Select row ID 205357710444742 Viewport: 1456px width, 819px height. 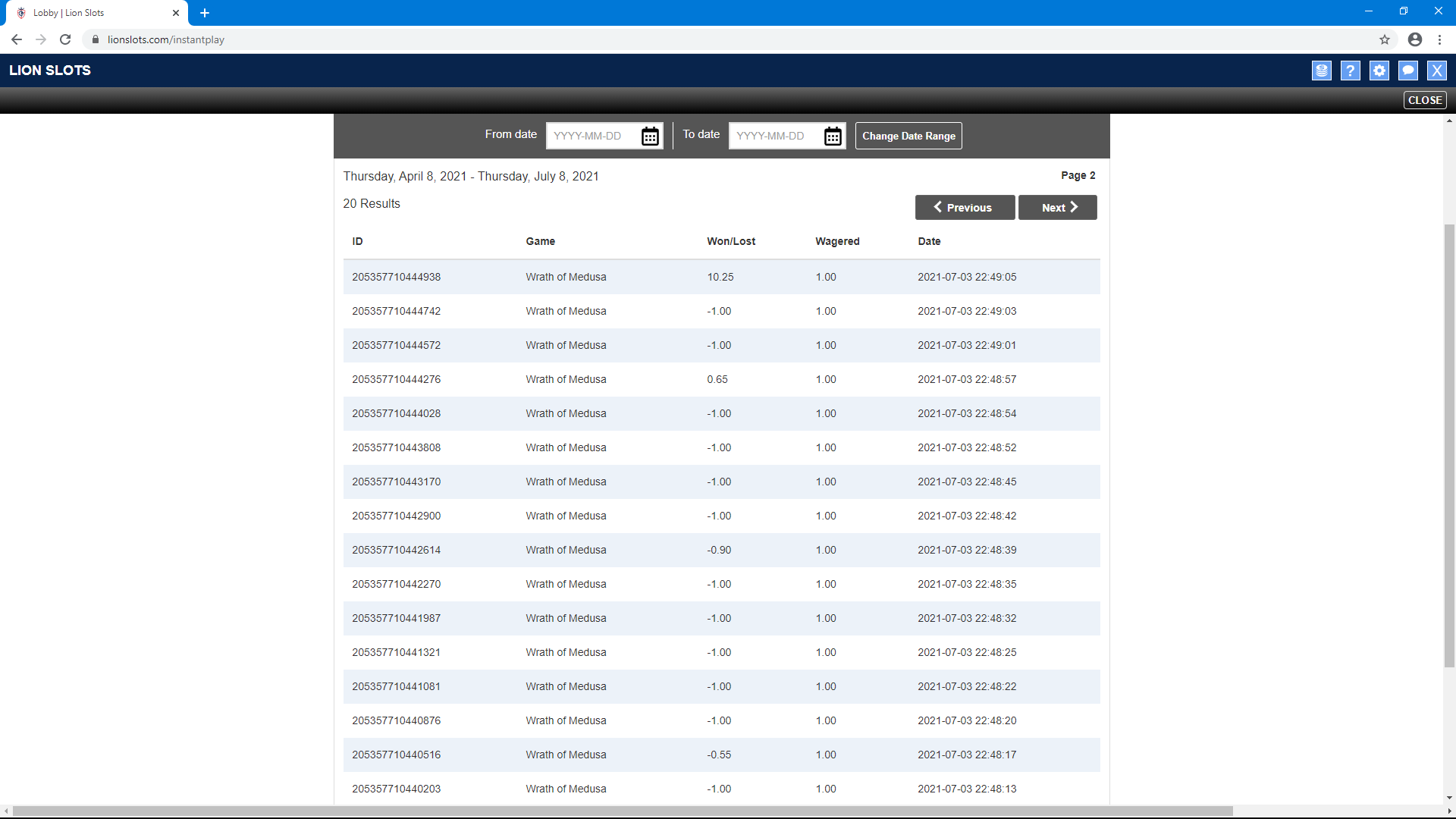(x=721, y=311)
